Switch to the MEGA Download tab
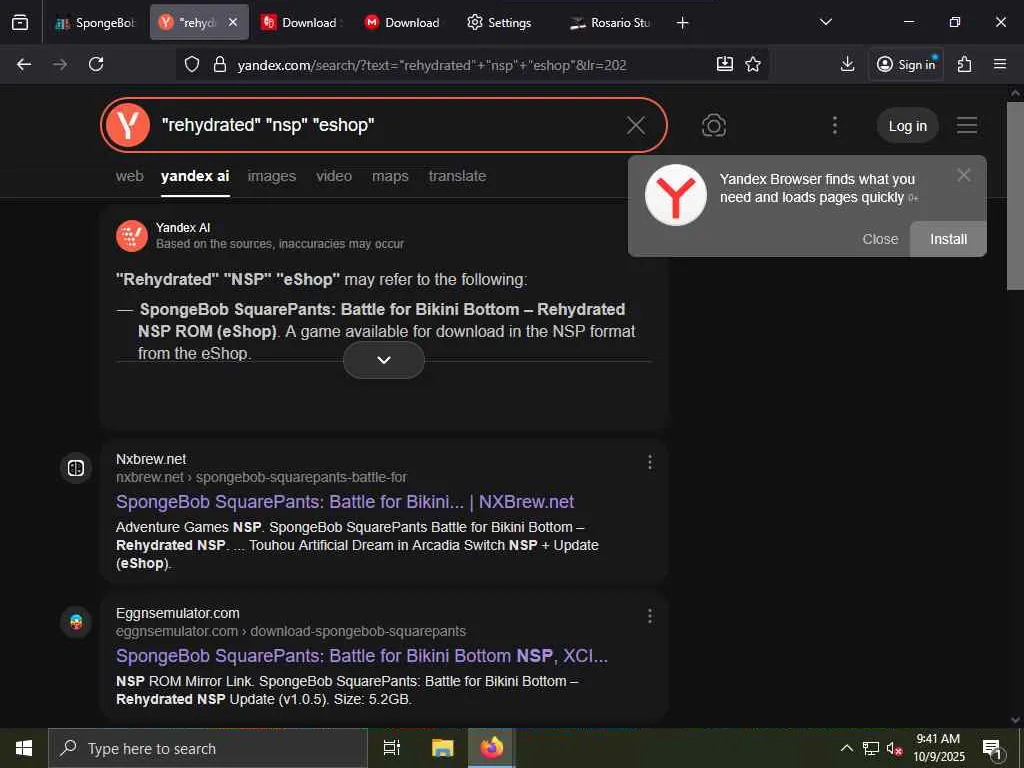This screenshot has width=1024, height=768. pos(403,23)
